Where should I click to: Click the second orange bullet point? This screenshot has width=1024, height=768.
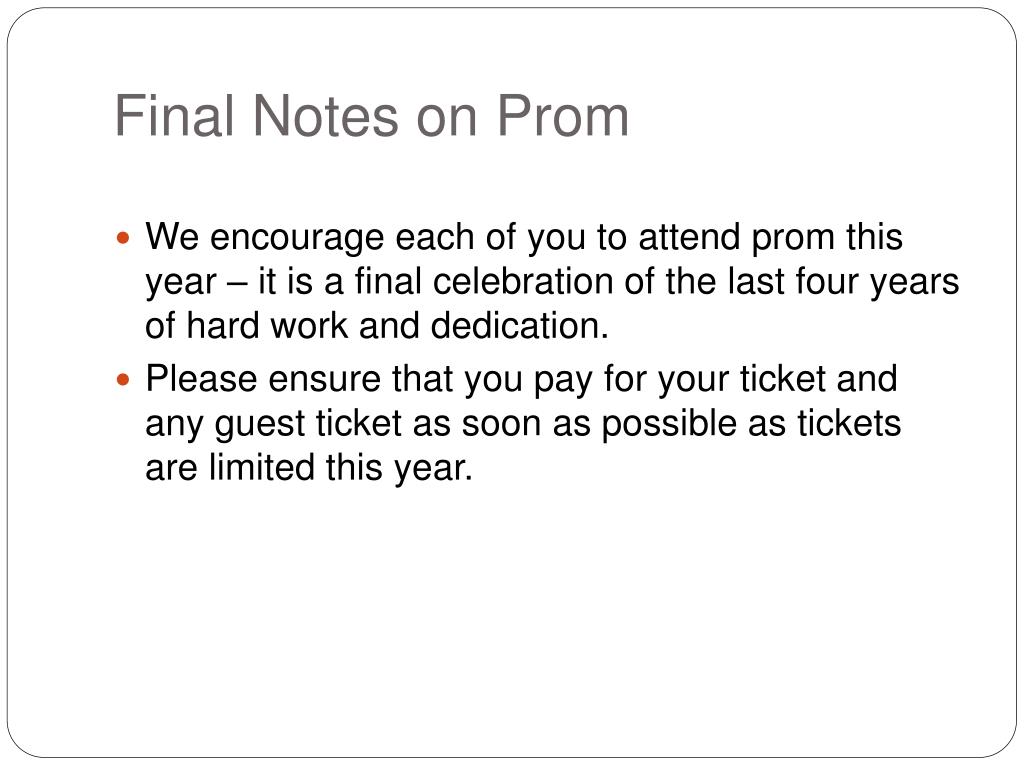(123, 379)
